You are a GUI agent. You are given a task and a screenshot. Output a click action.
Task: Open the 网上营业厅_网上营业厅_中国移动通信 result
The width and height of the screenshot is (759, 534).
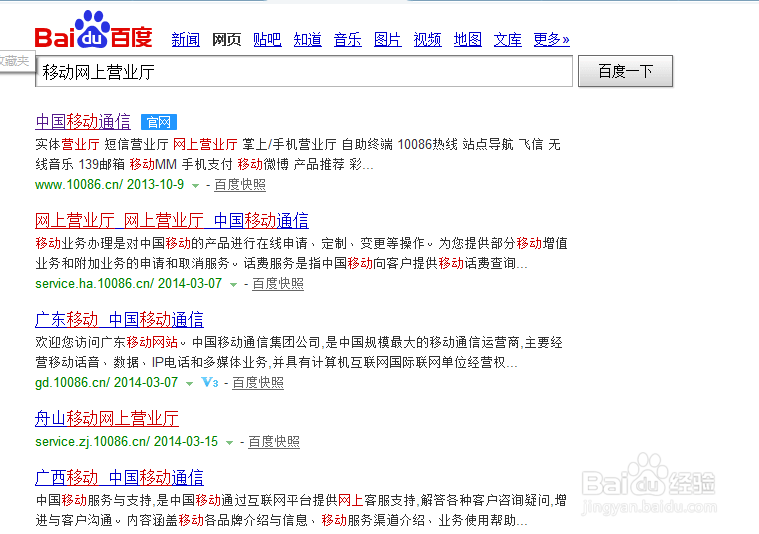pos(172,221)
